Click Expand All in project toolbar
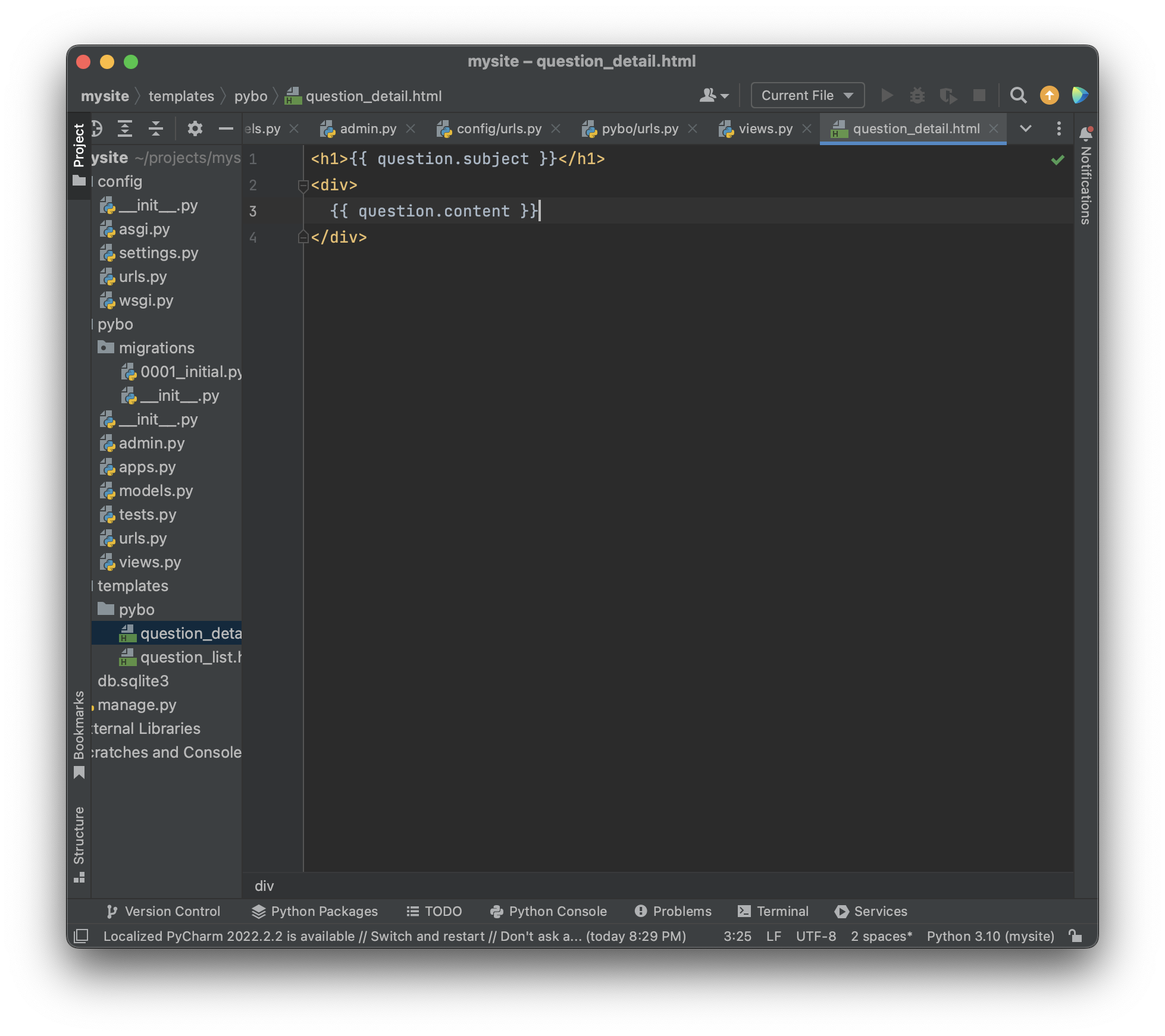The image size is (1165, 1036). tap(125, 128)
